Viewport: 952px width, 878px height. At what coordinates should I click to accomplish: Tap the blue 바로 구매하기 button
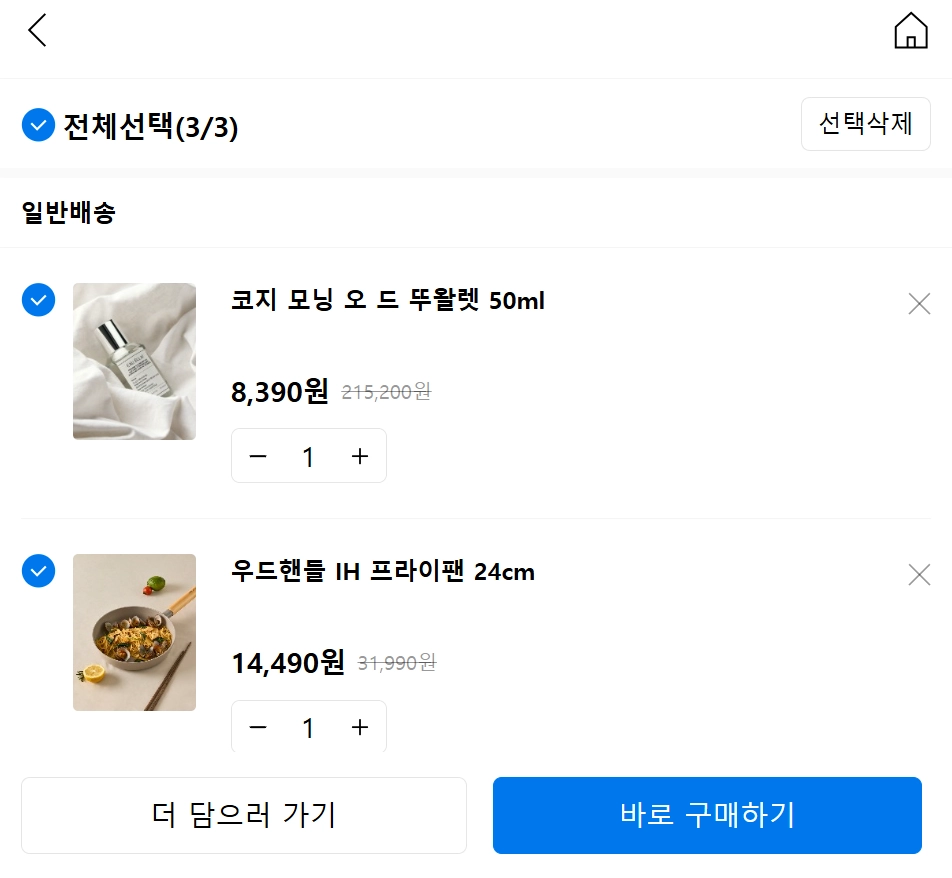(707, 815)
